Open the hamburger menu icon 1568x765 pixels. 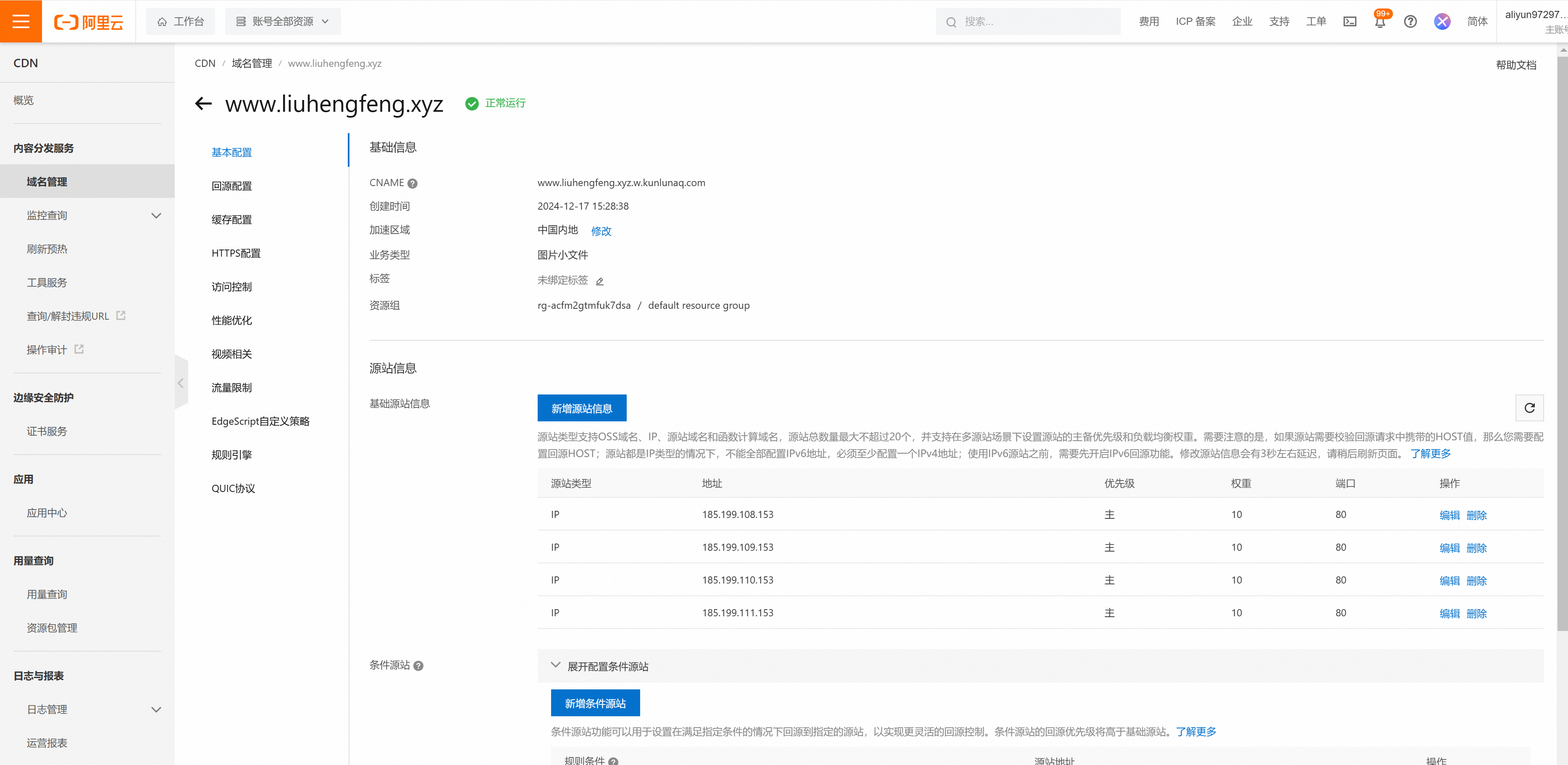pyautogui.click(x=21, y=21)
